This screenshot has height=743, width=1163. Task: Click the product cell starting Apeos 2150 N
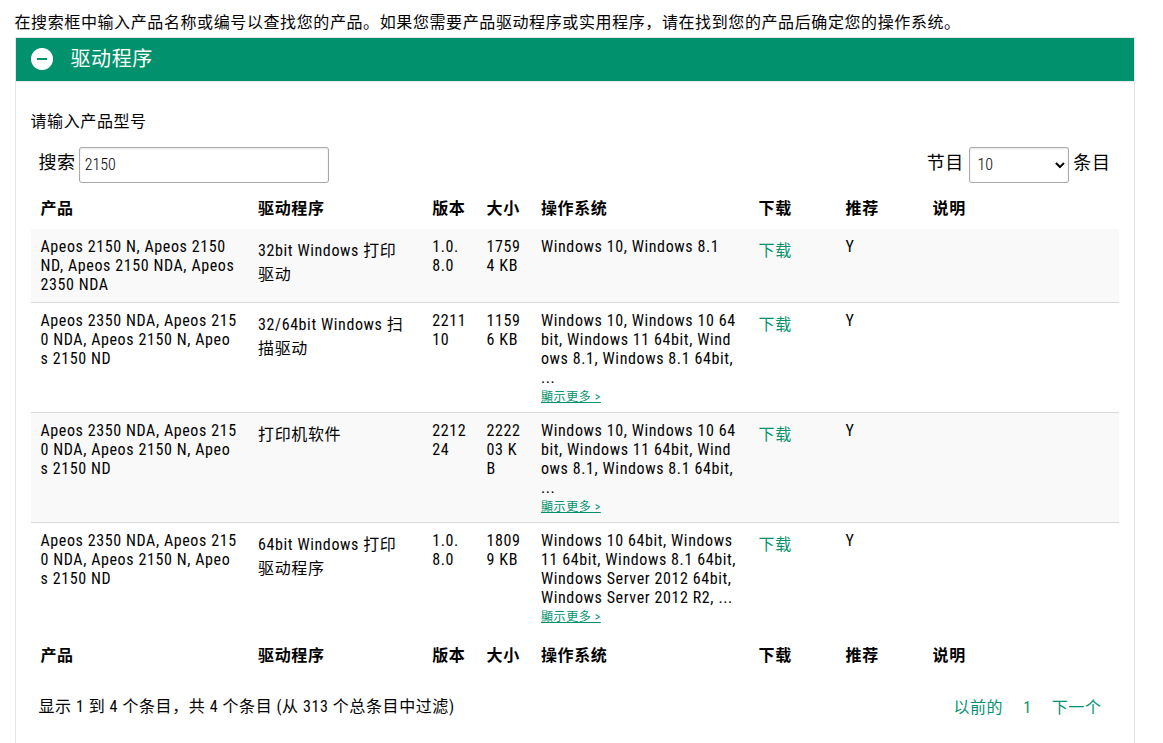(137, 265)
